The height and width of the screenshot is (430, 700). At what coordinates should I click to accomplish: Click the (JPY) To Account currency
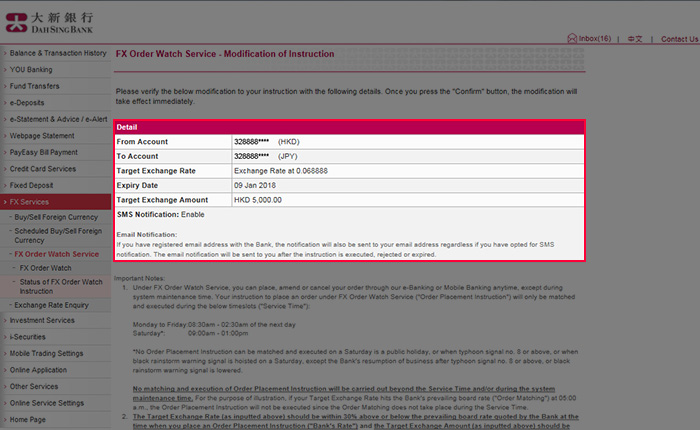click(x=288, y=156)
